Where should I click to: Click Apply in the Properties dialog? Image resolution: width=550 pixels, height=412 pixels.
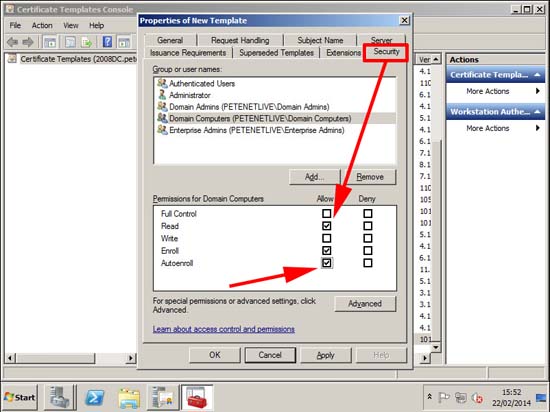coord(326,355)
